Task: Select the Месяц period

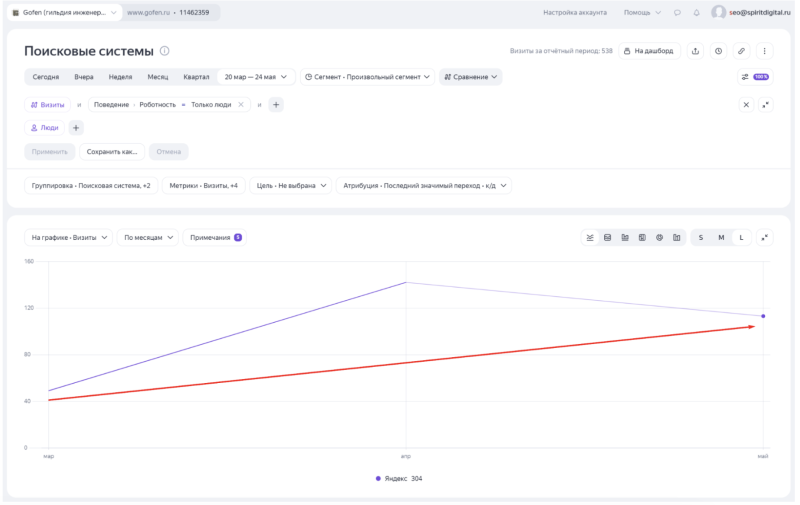Action: pyautogui.click(x=158, y=77)
